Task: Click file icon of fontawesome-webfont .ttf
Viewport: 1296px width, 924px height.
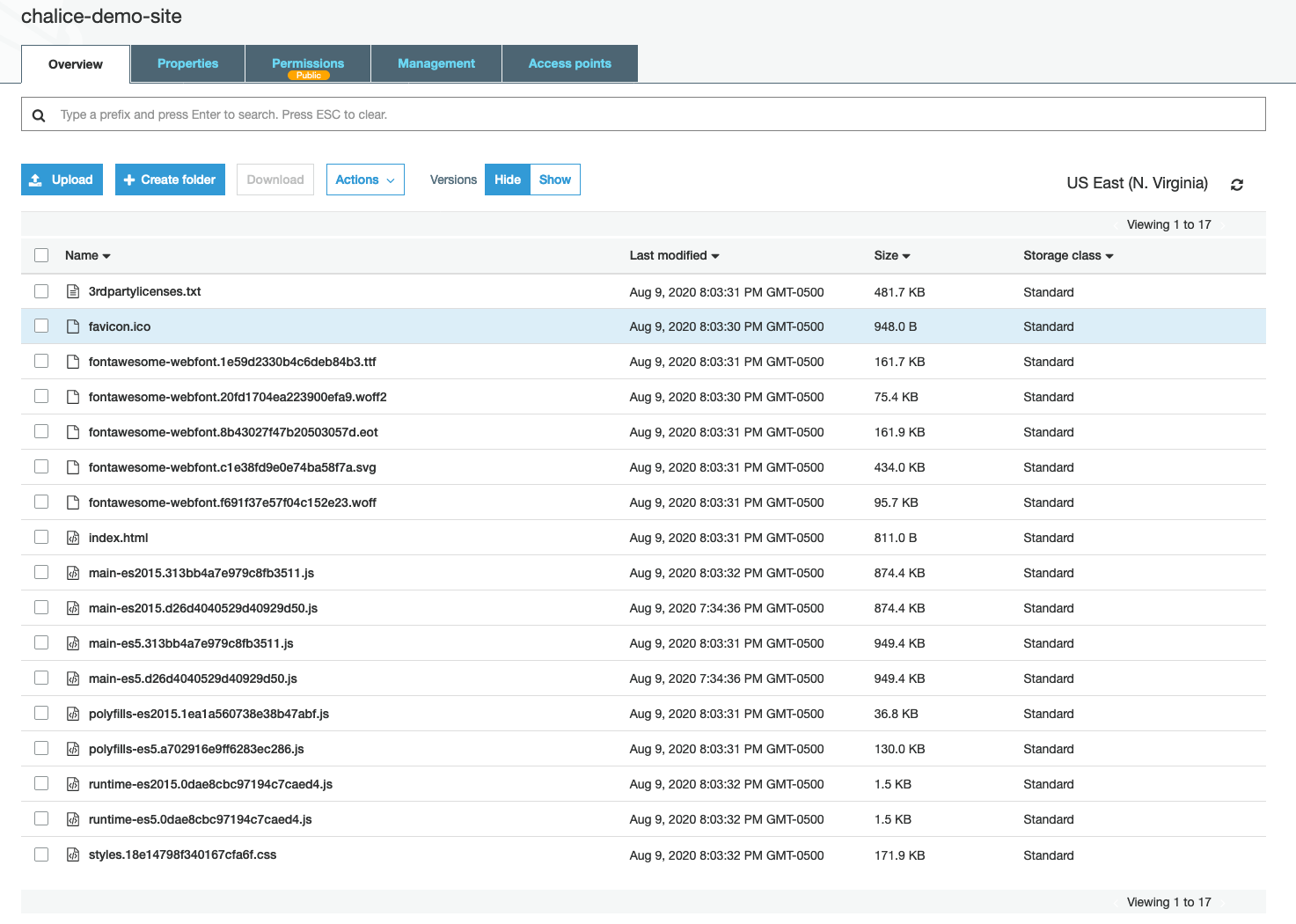Action: pyautogui.click(x=74, y=362)
